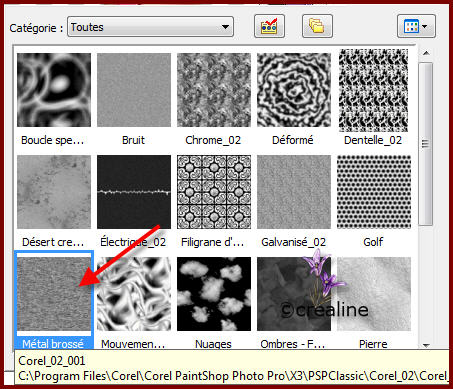Select the Métal brossé texture thumbnail
Screen dimensions: 453x389
pos(54,294)
